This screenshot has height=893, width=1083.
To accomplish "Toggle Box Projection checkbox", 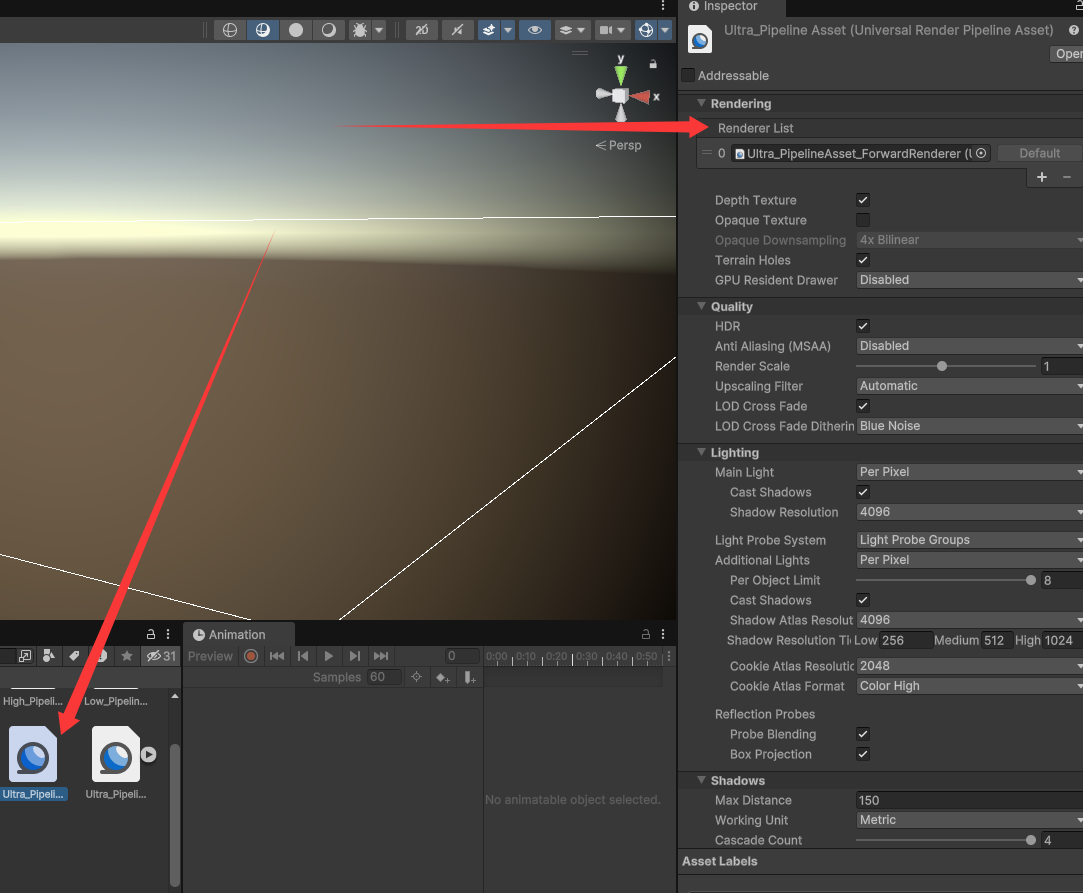I will 863,754.
